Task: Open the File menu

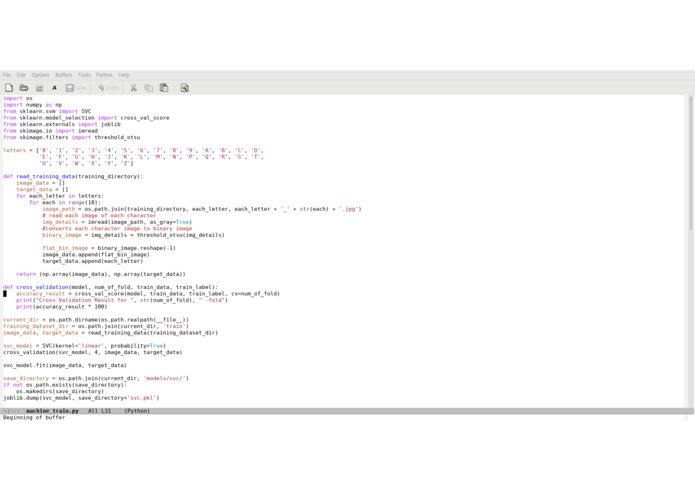Action: (7, 75)
